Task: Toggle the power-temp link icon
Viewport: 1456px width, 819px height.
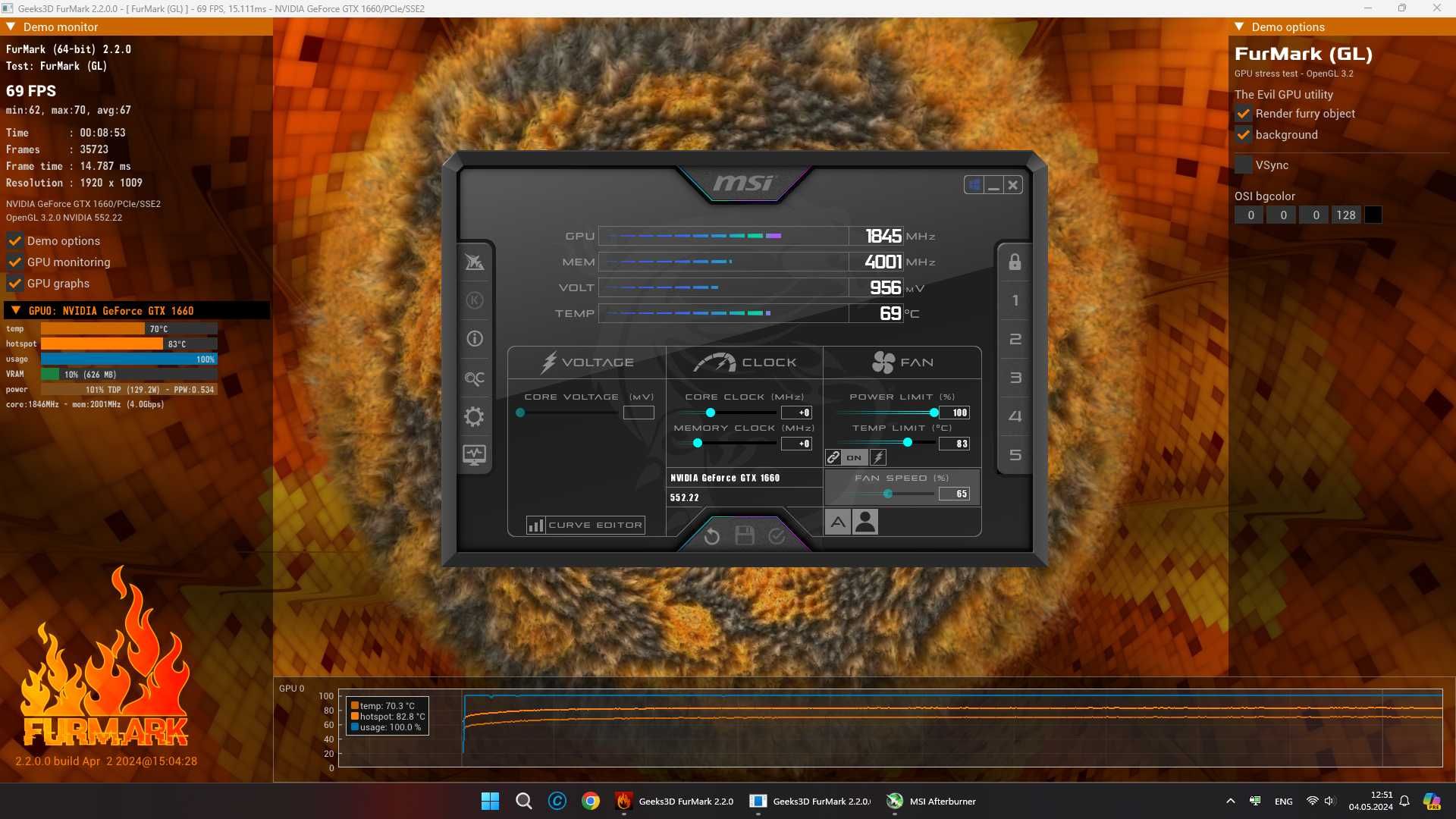Action: pyautogui.click(x=833, y=457)
